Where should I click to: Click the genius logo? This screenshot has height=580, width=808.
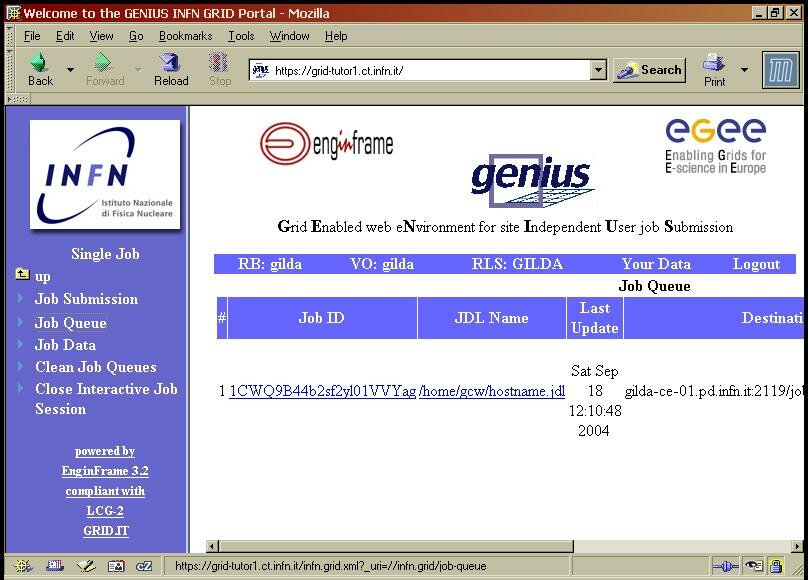tap(533, 180)
